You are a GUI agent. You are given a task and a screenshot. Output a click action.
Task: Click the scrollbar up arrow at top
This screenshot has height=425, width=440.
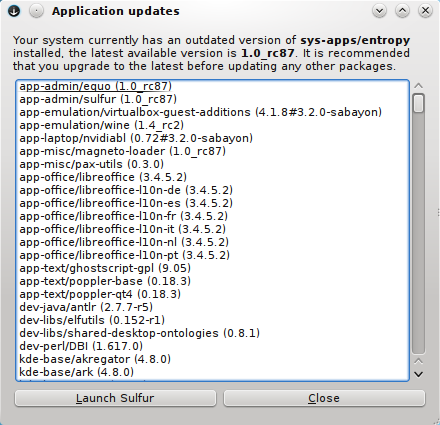[418, 86]
